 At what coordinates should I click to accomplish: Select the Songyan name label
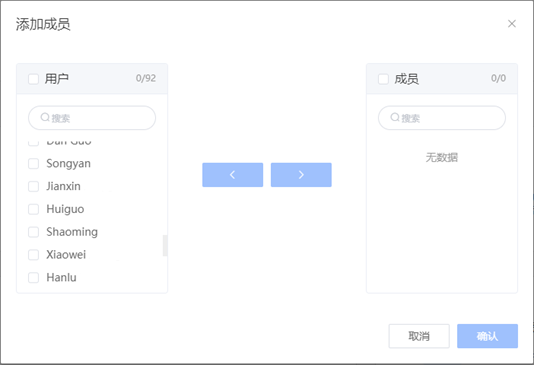[x=68, y=164]
